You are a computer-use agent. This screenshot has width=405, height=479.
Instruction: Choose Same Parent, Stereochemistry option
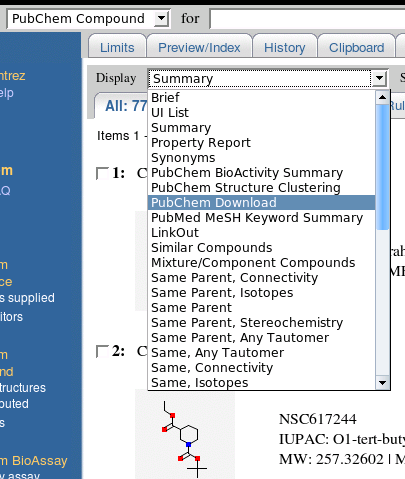(247, 323)
